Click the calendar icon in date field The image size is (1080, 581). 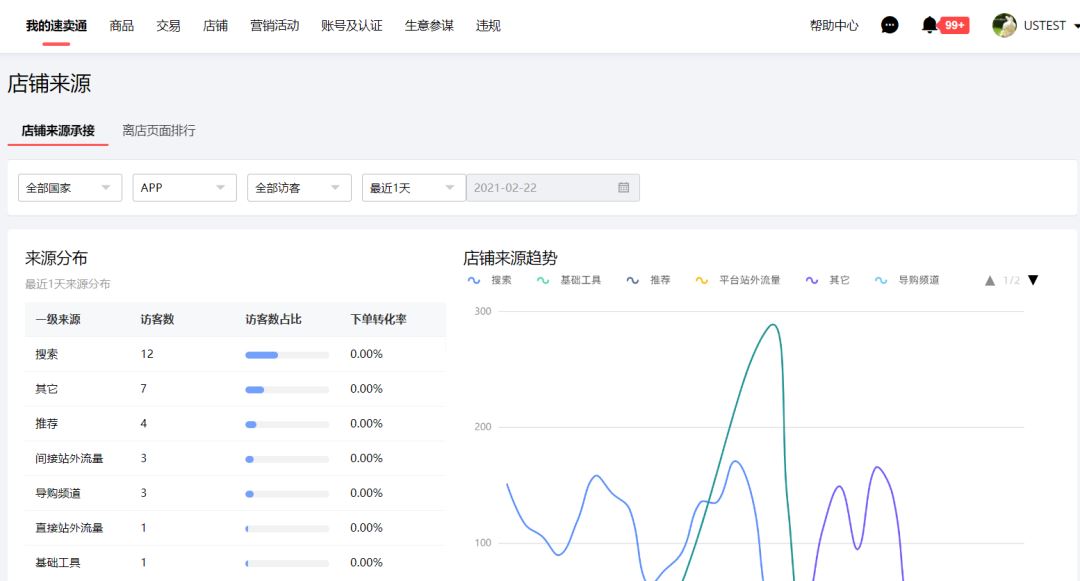(623, 187)
